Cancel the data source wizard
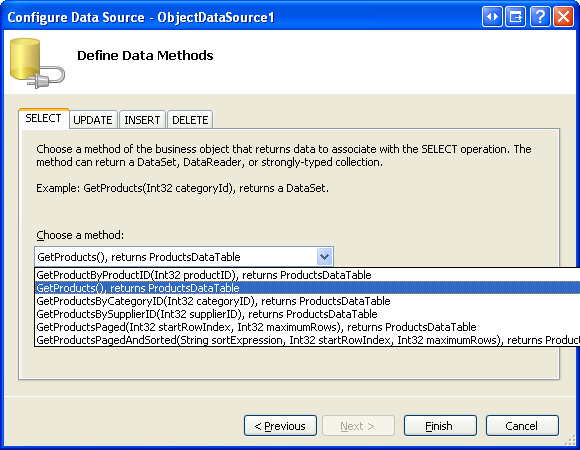 (x=522, y=426)
